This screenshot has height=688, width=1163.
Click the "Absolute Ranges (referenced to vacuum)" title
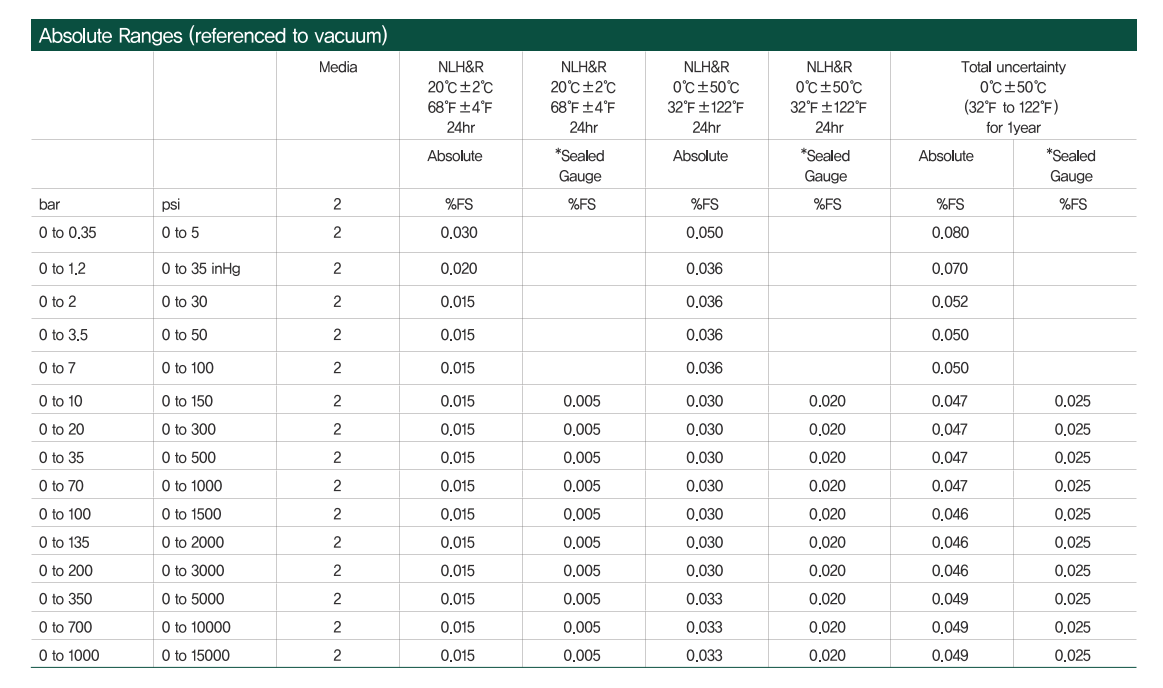(213, 36)
